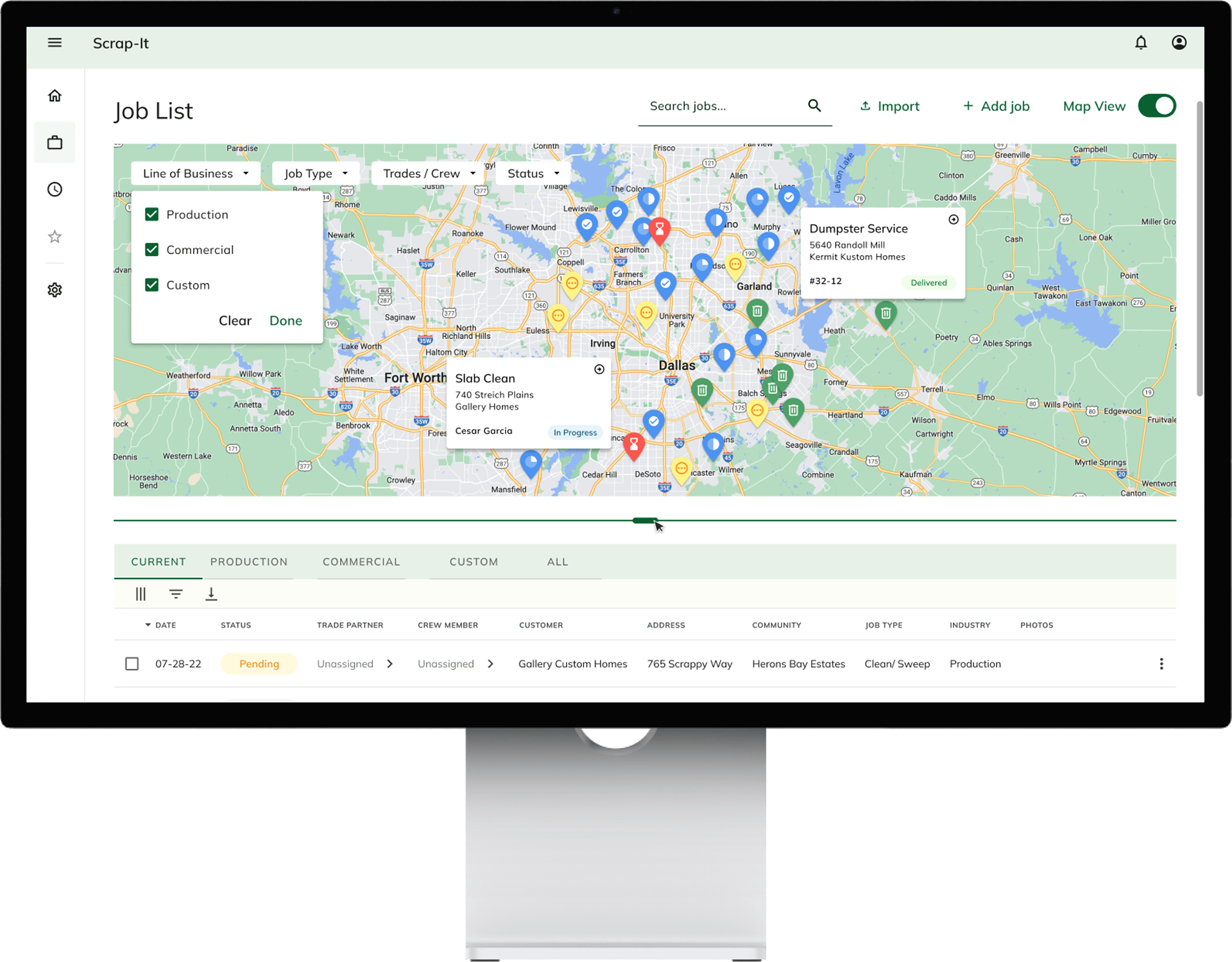Uncheck the Custom checkbox

(151, 285)
